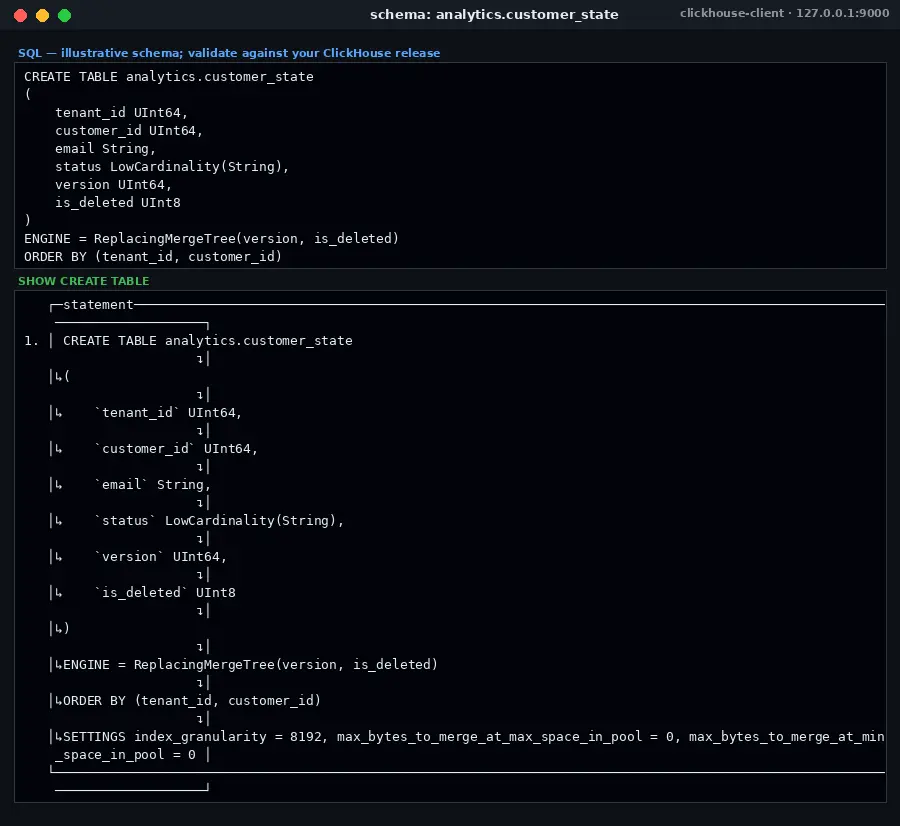
Task: Click the backticked `customer_id` UInt64 output line
Action: pos(176,449)
